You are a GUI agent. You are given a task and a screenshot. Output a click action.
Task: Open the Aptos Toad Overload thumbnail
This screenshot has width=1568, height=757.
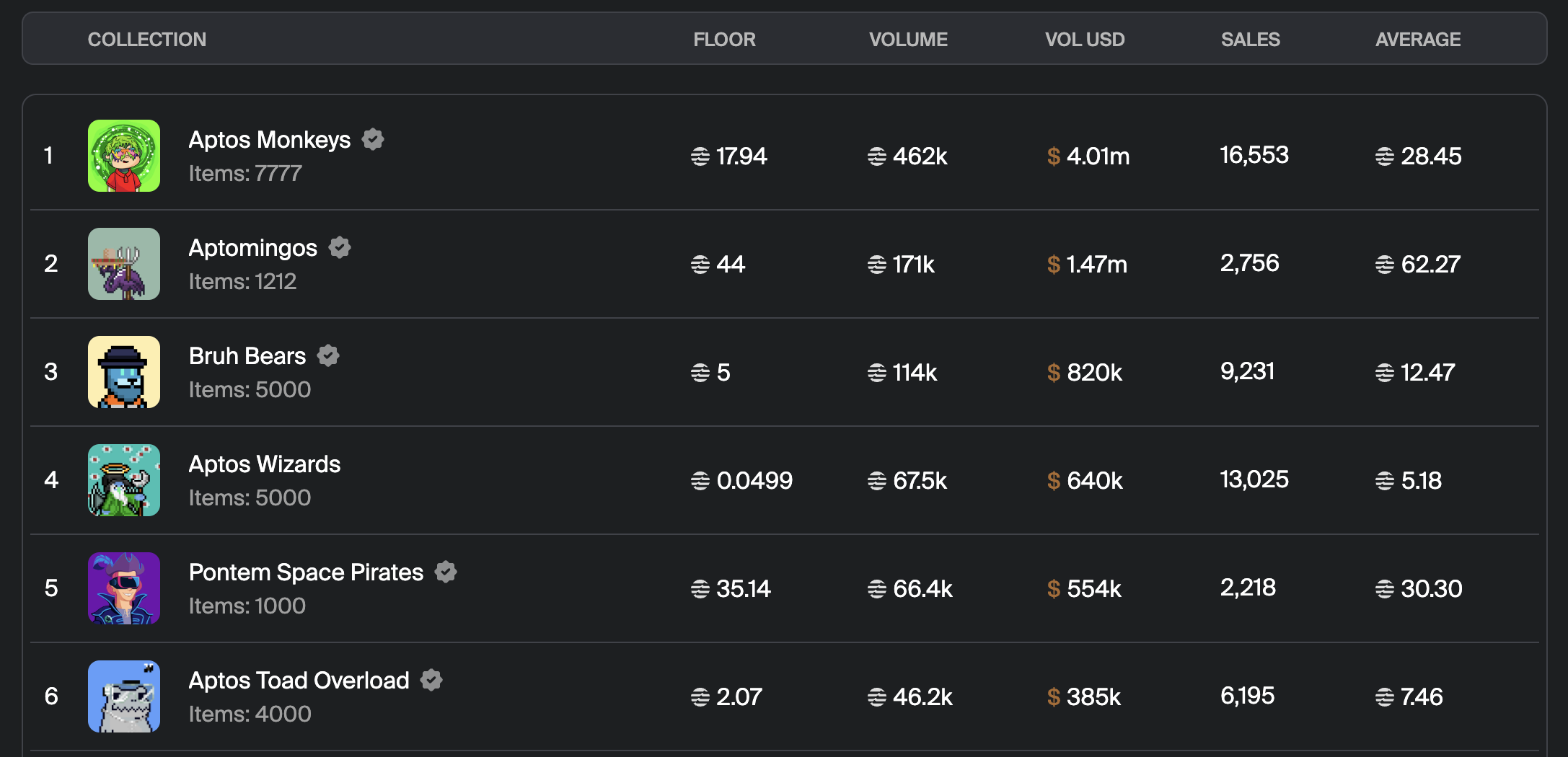point(124,696)
